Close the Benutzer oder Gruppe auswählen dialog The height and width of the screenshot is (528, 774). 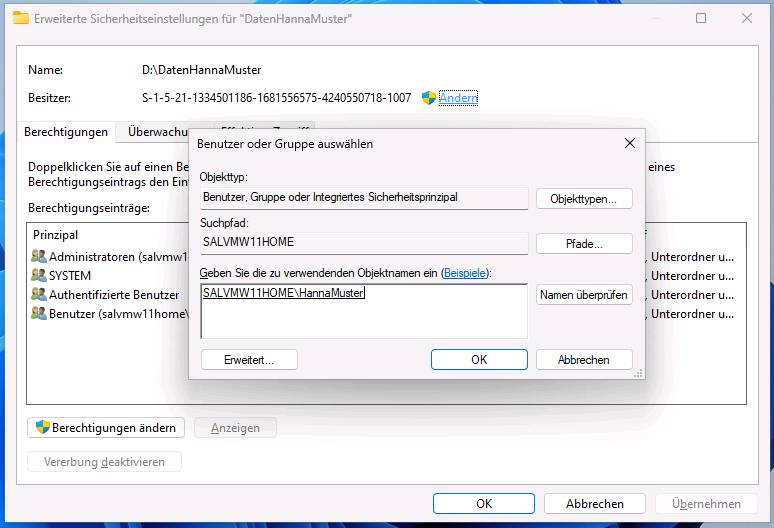coord(629,144)
